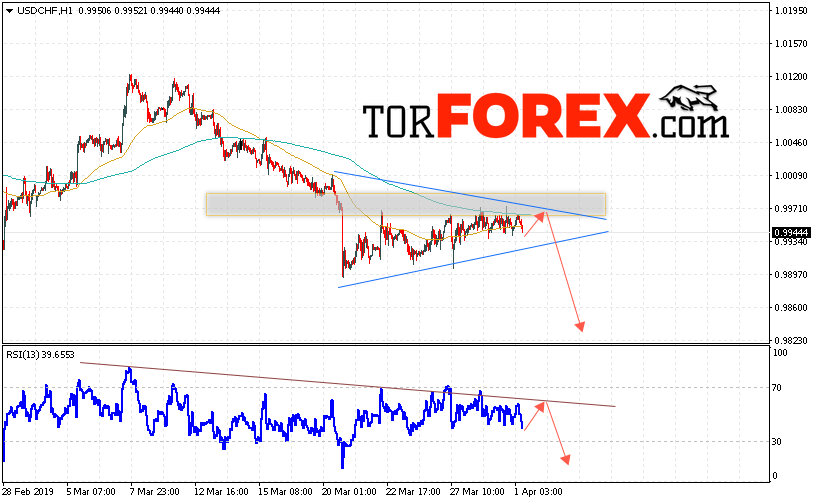Select the gray resistance zone rectangle
The height and width of the screenshot is (503, 815).
(406, 205)
